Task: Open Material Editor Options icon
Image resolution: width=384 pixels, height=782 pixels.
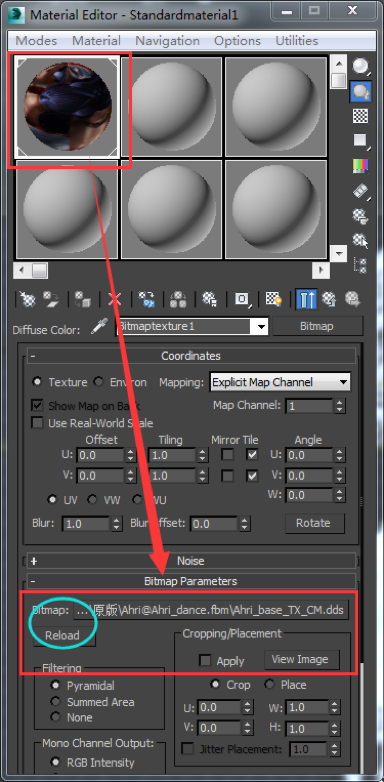Action: pos(361,215)
